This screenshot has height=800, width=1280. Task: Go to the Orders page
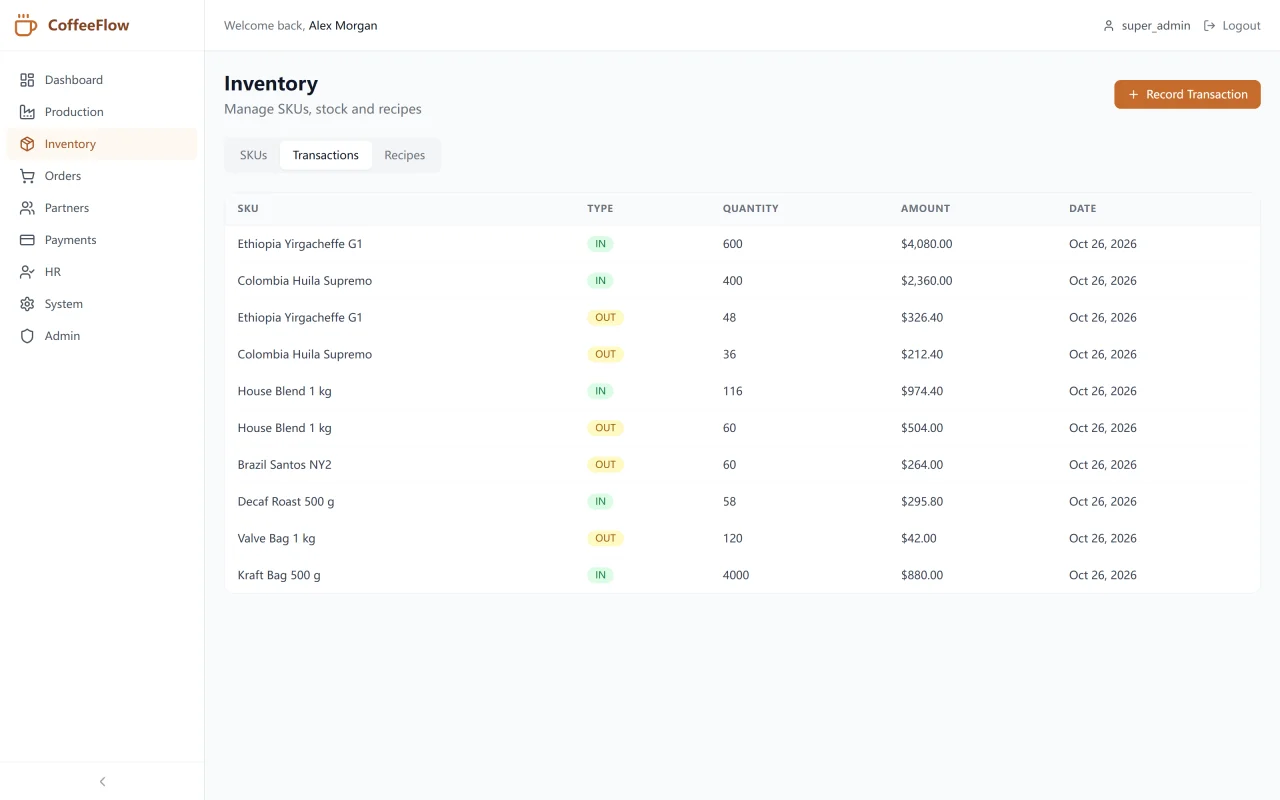point(102,176)
